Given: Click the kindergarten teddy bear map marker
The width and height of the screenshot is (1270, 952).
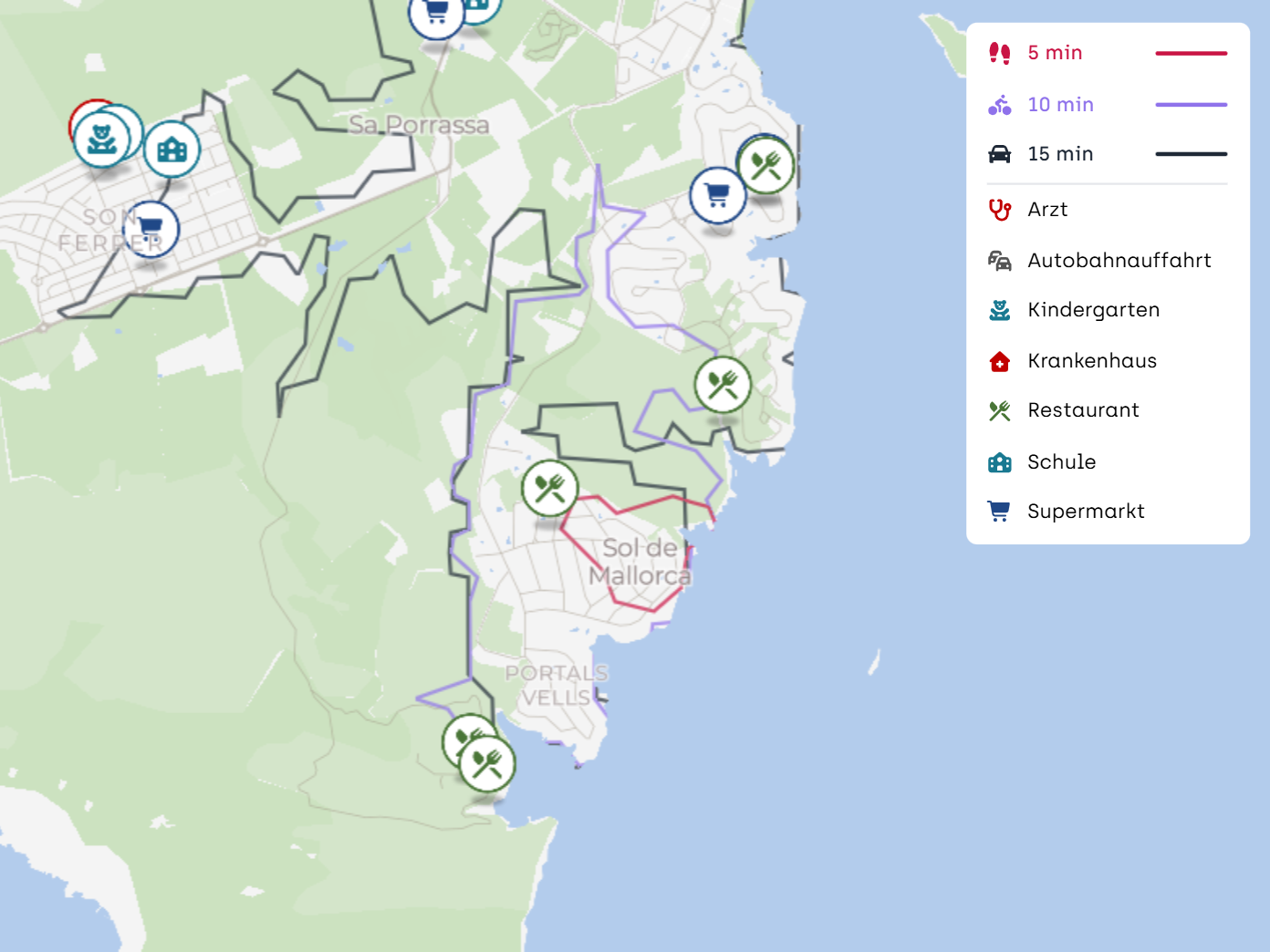Looking at the screenshot, I should point(101,140).
